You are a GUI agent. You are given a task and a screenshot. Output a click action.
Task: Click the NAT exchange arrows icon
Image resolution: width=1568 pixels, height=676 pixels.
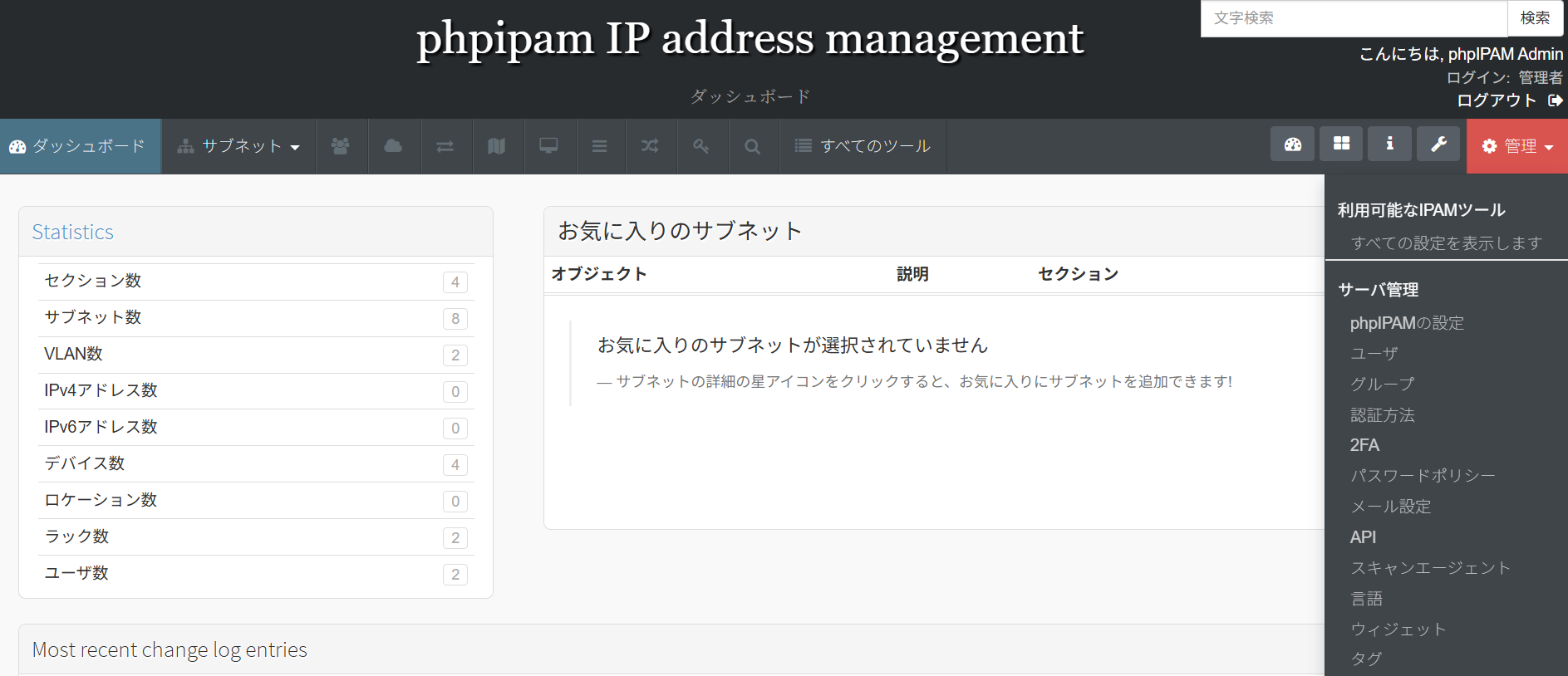pos(445,146)
